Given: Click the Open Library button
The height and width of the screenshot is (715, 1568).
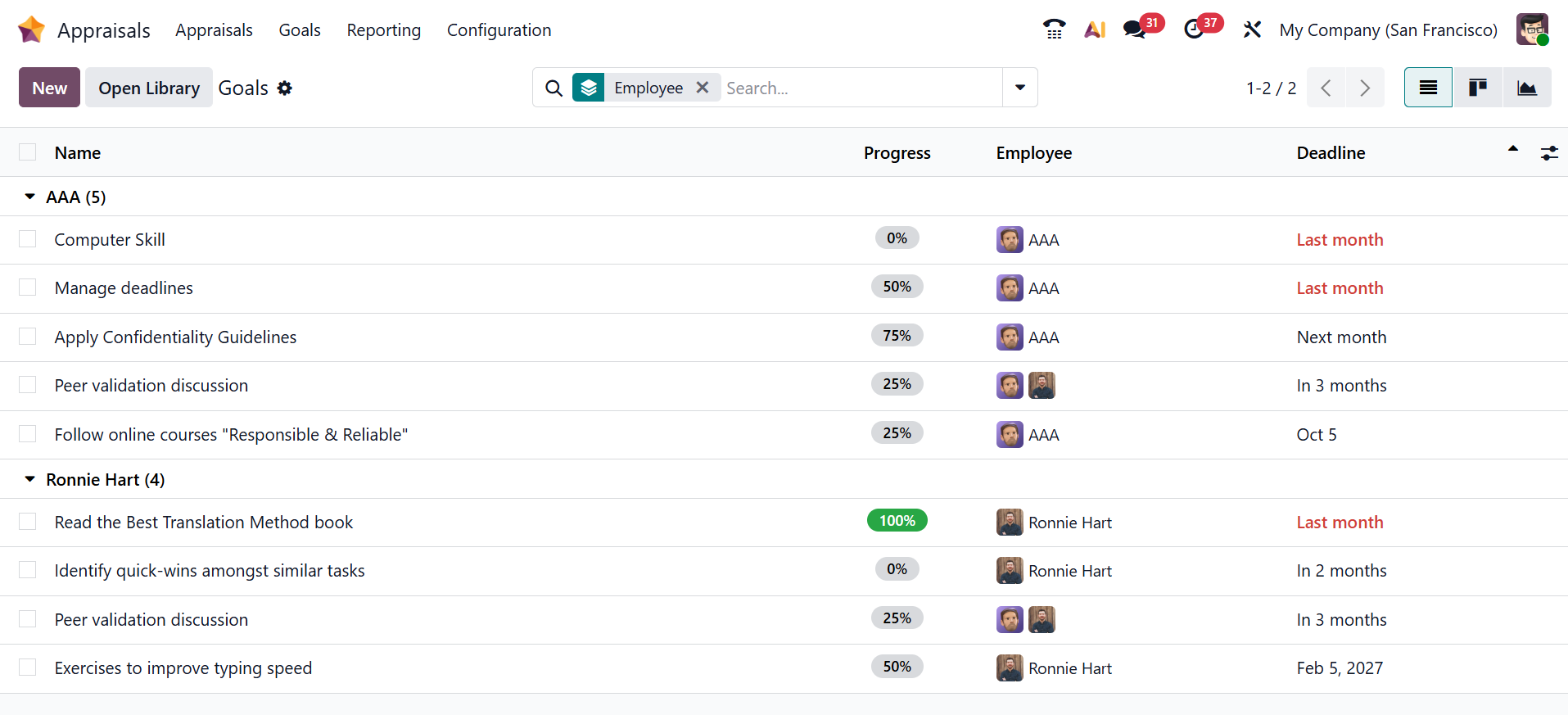Looking at the screenshot, I should (149, 88).
